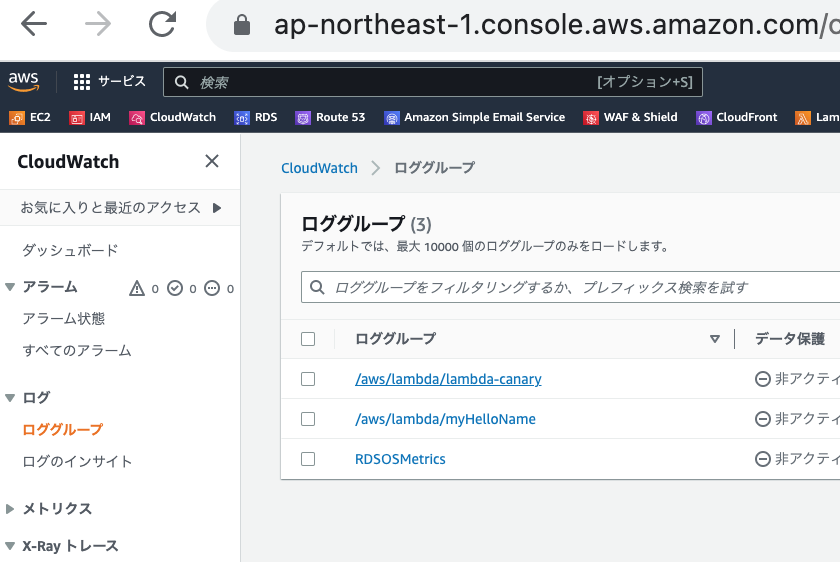
Task: Open RDS shortcut in favorites bar
Action: [x=256, y=117]
